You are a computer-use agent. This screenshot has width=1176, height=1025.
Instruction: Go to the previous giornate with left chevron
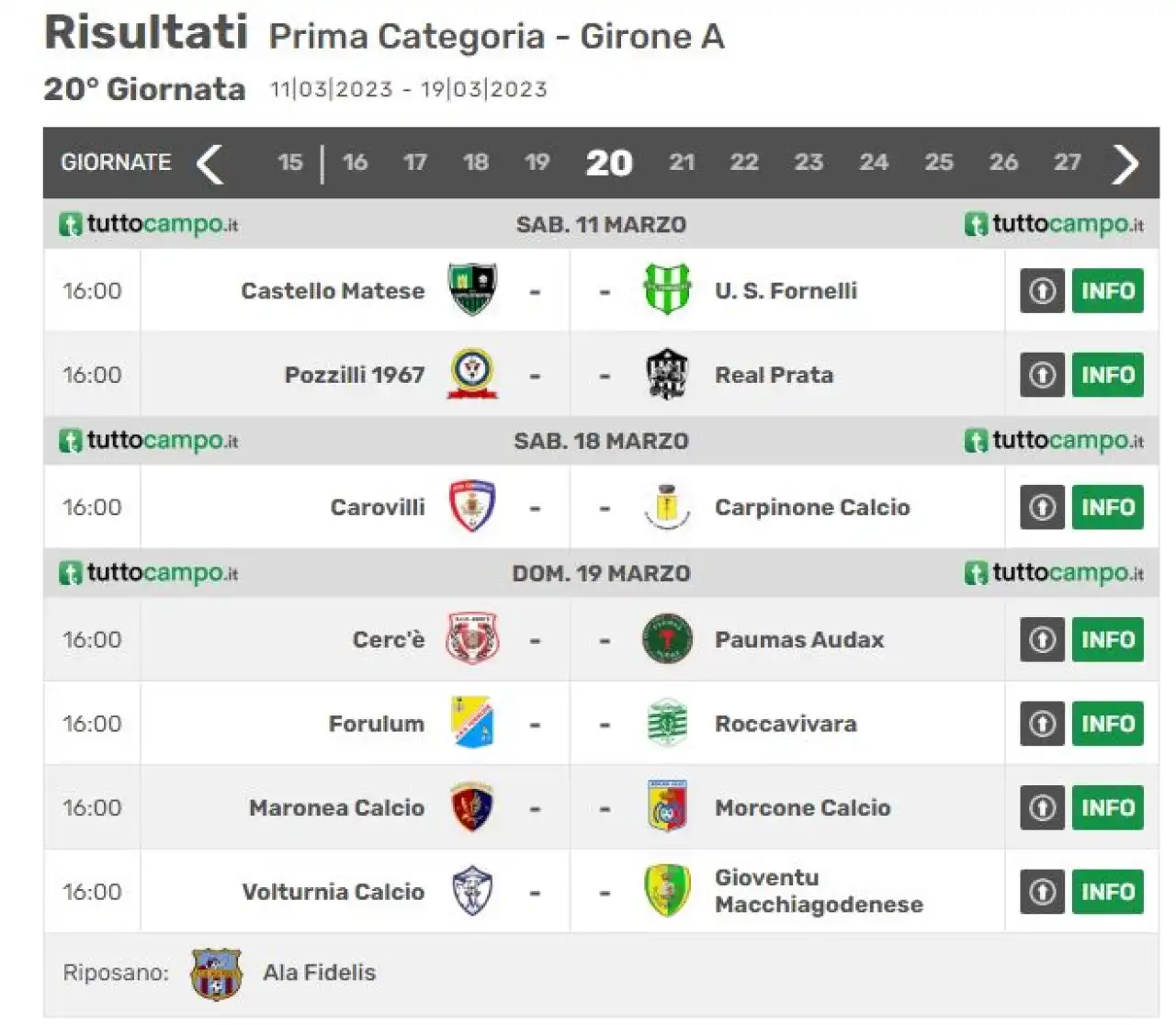click(210, 163)
